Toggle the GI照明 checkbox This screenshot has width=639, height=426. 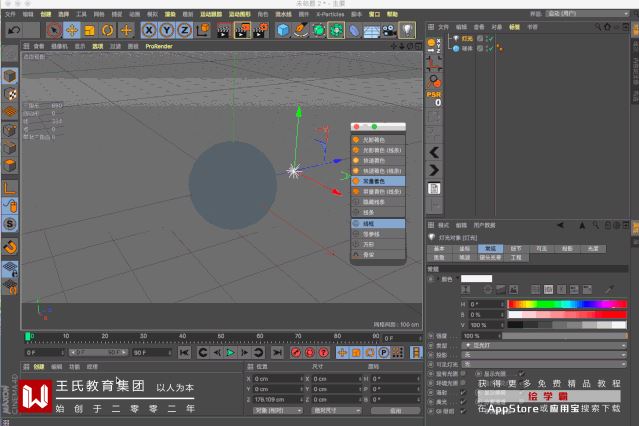click(463, 411)
